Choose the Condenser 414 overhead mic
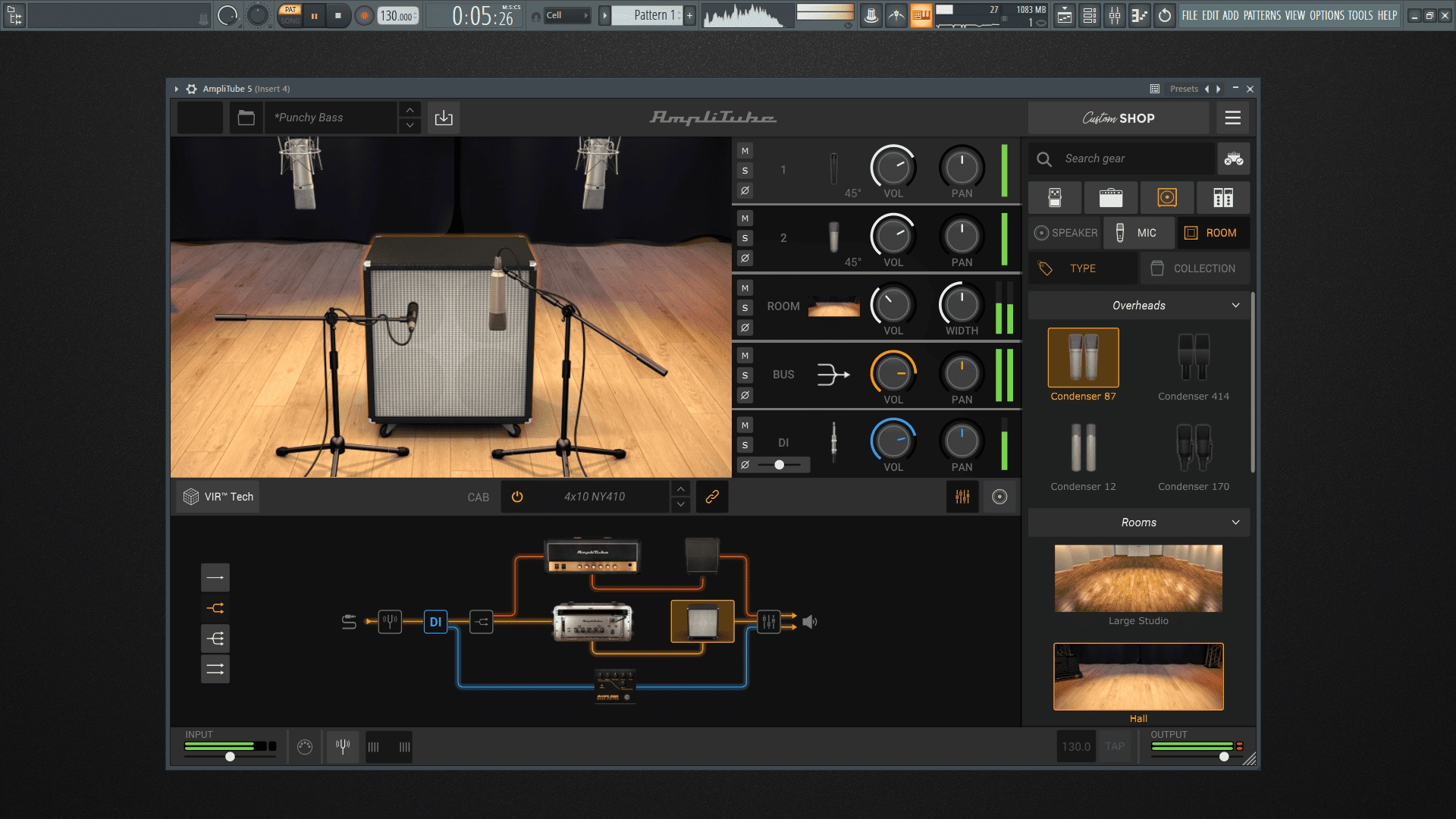 [1194, 366]
